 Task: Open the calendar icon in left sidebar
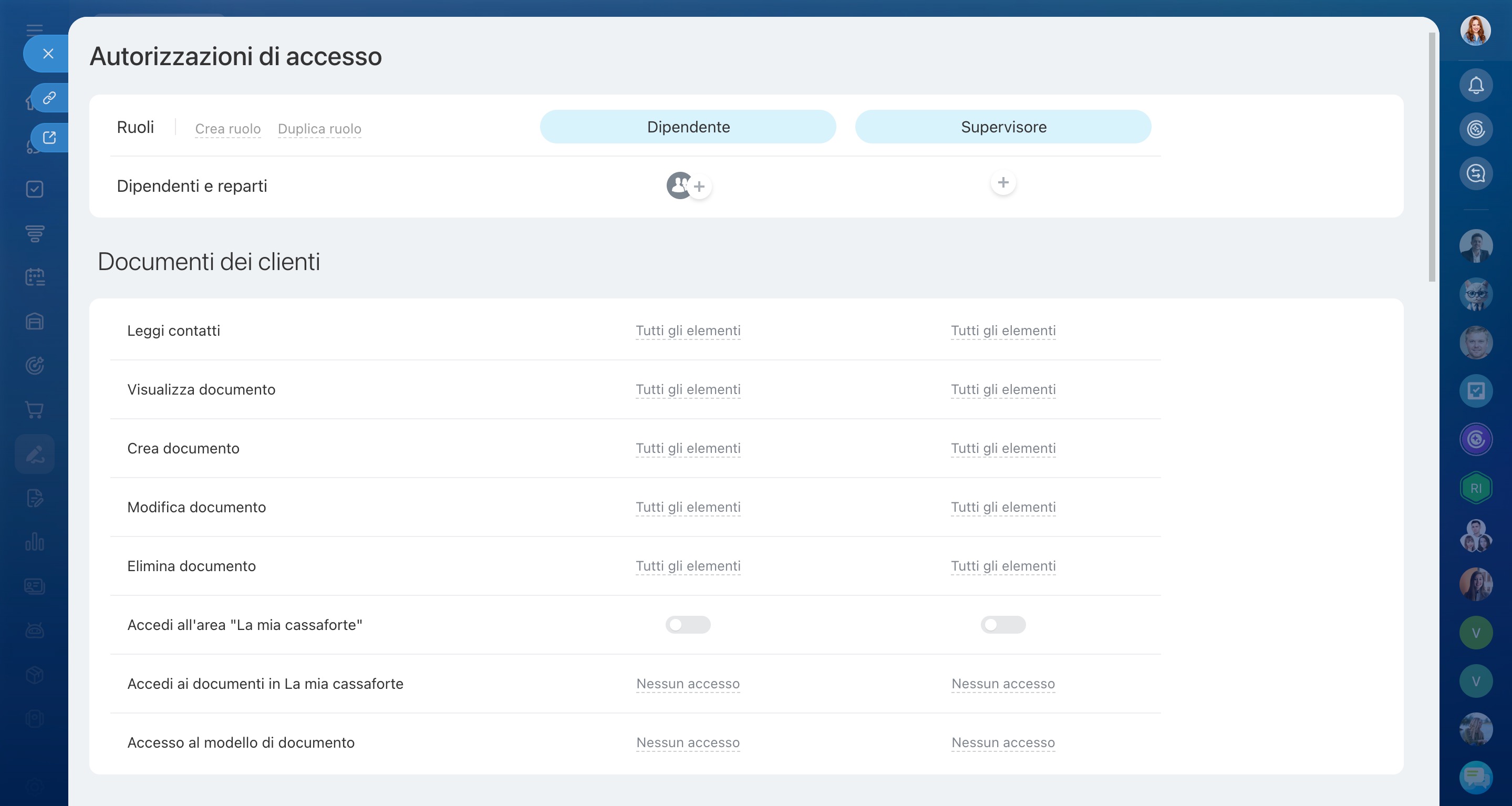pos(35,277)
